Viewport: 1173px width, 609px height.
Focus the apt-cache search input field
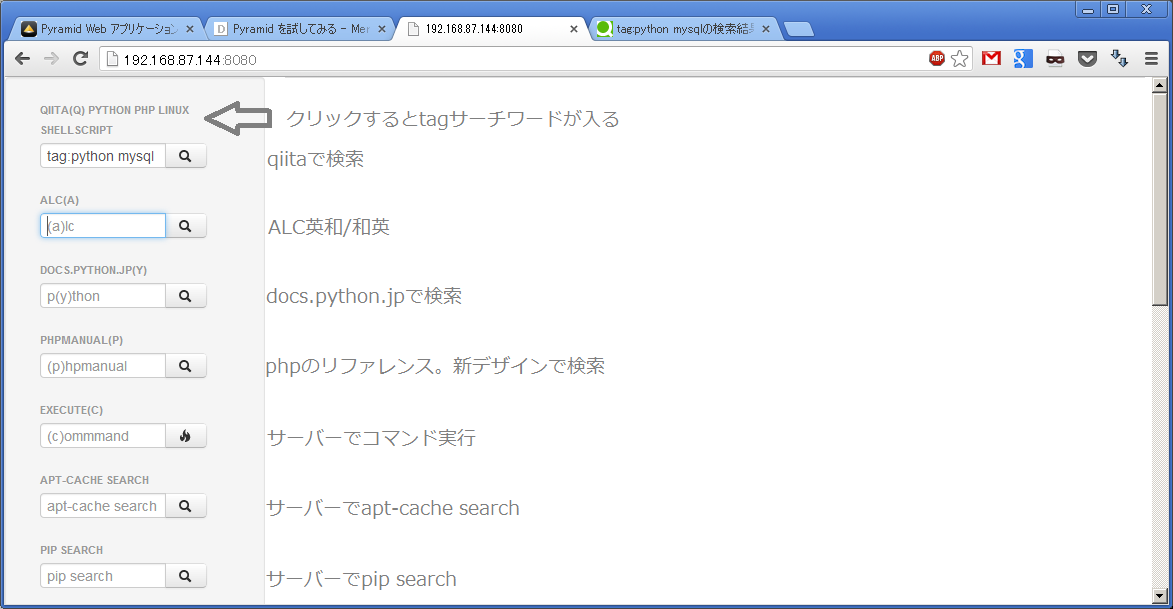pos(102,506)
